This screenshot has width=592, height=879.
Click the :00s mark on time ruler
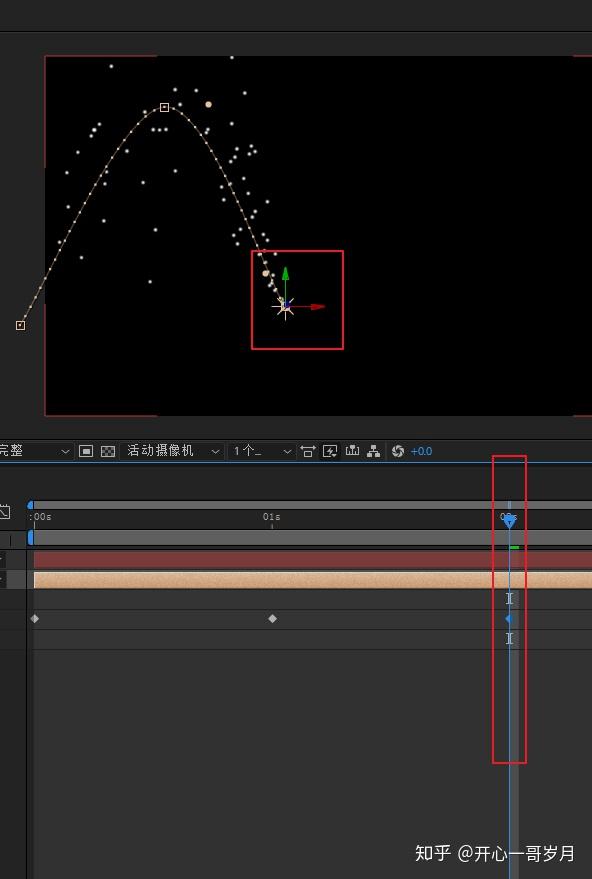(40, 517)
